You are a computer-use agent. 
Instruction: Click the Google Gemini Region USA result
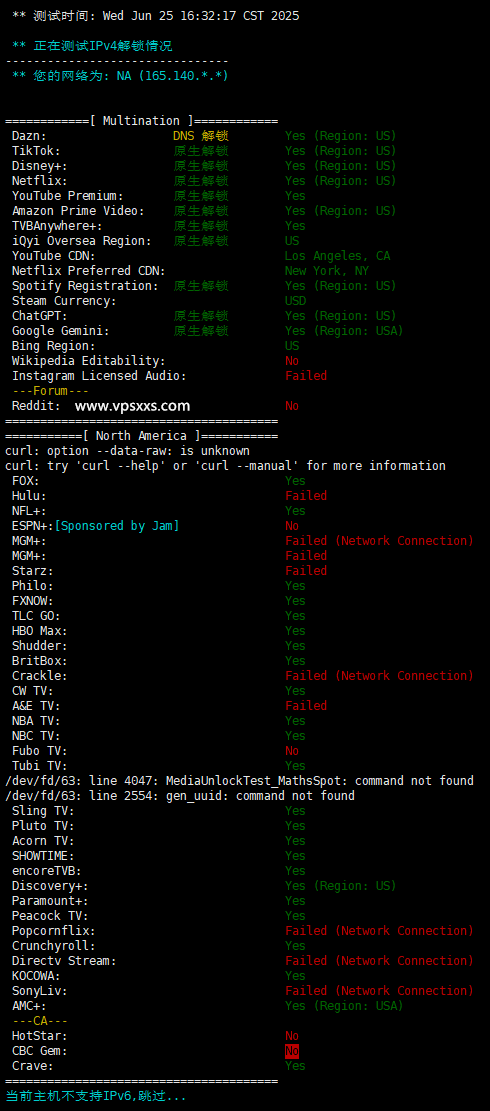click(344, 331)
